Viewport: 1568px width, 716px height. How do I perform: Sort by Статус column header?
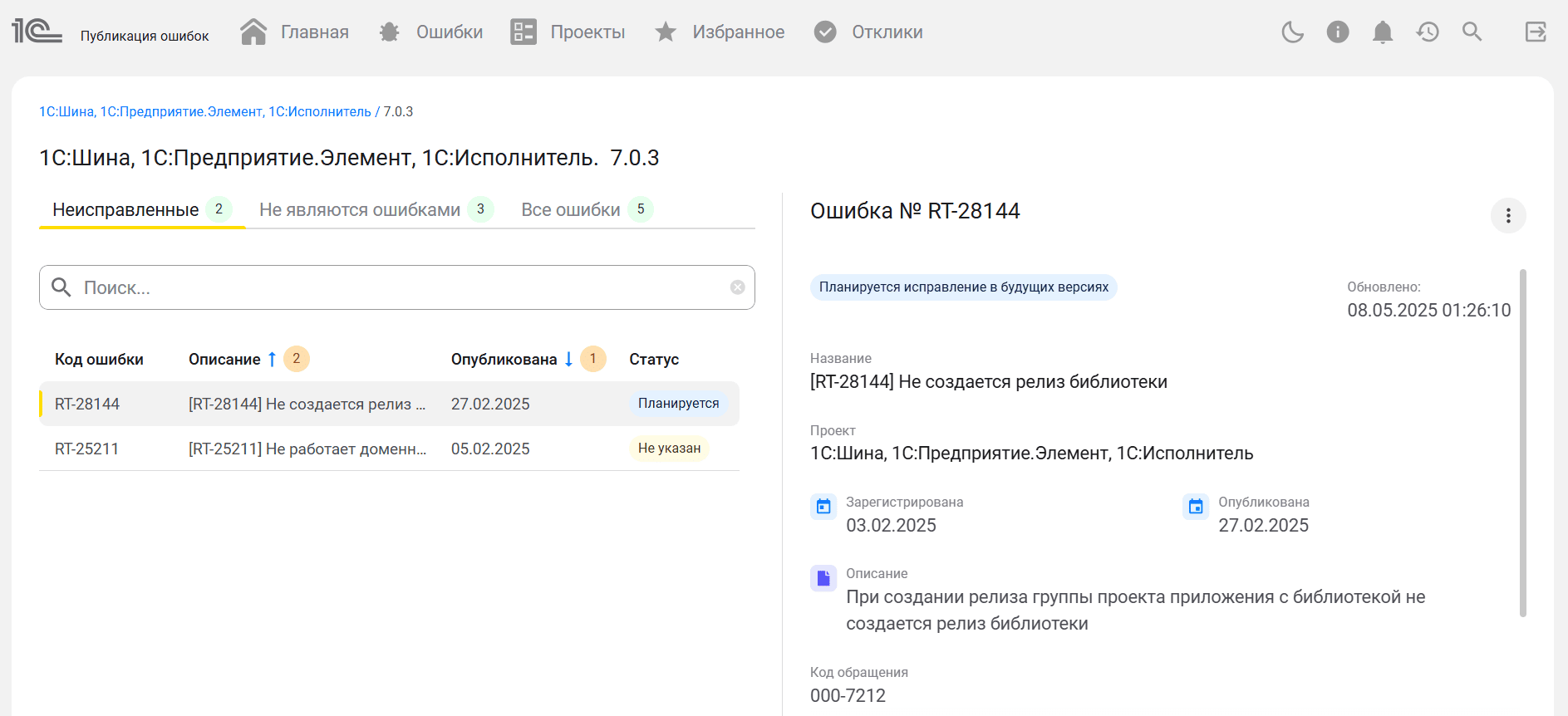654,359
